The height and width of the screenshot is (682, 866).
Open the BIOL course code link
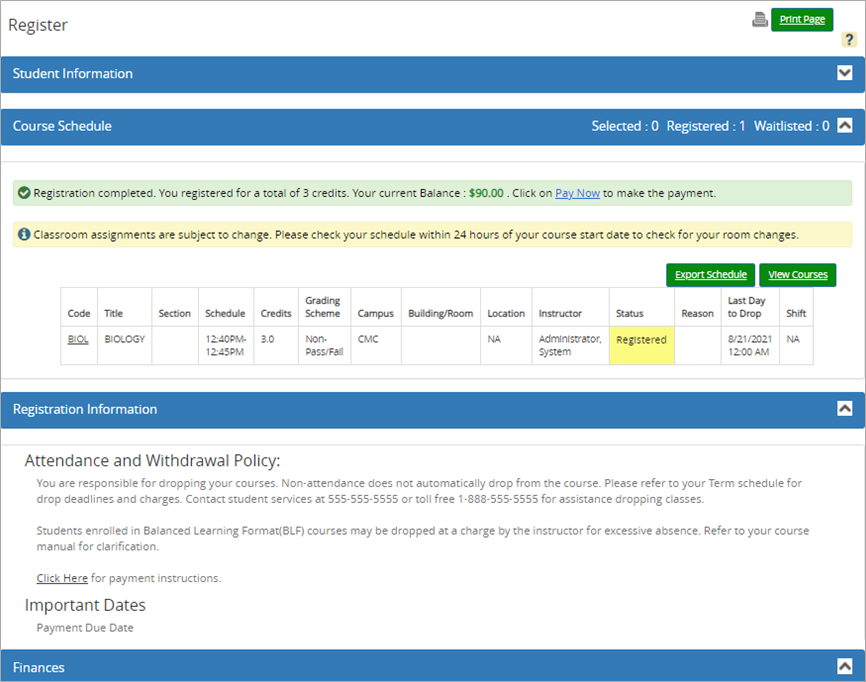(x=78, y=338)
